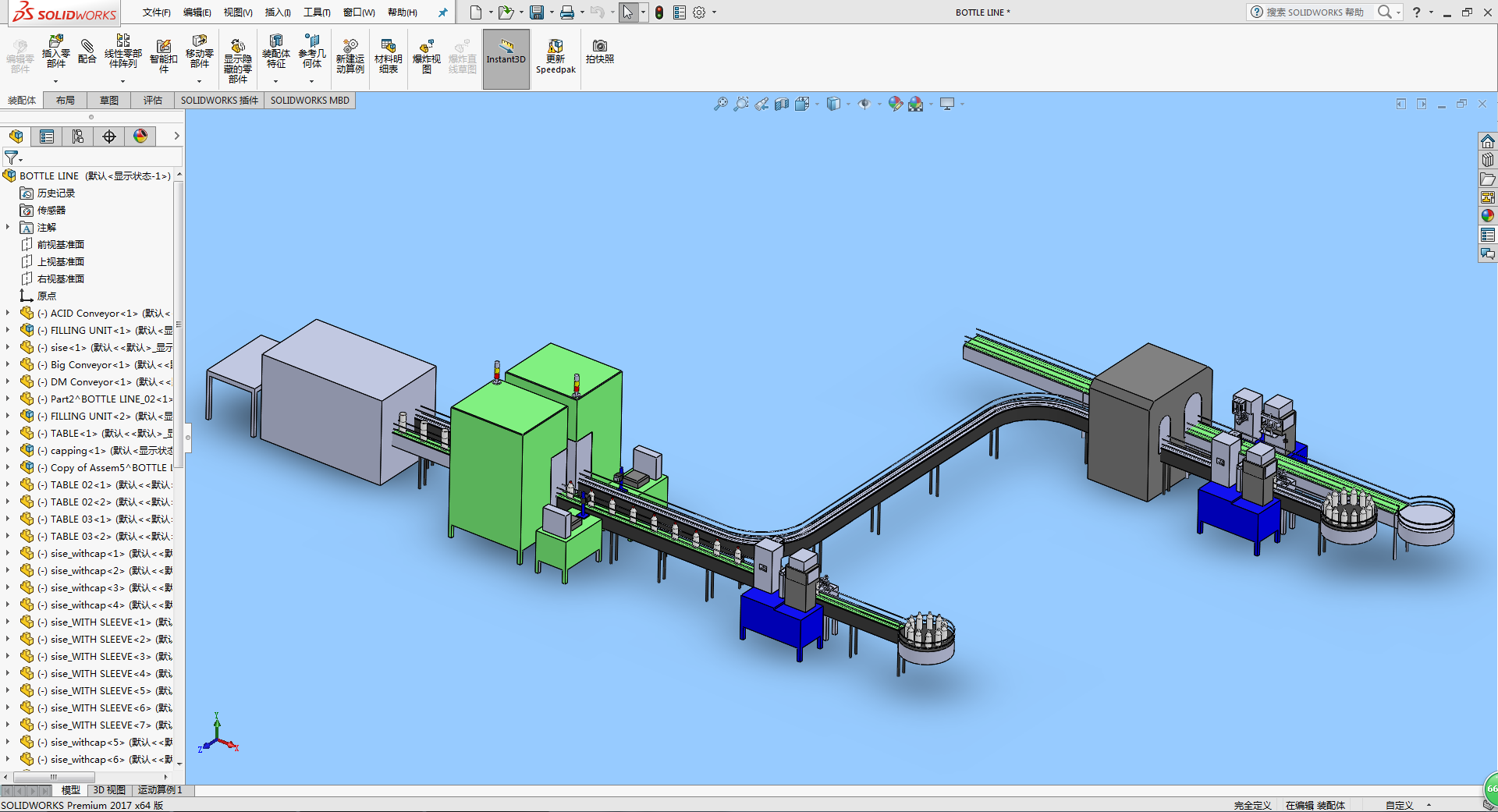The width and height of the screenshot is (1498, 812).
Task: Expand the ACID Conveyor<1> tree node
Action: point(8,313)
